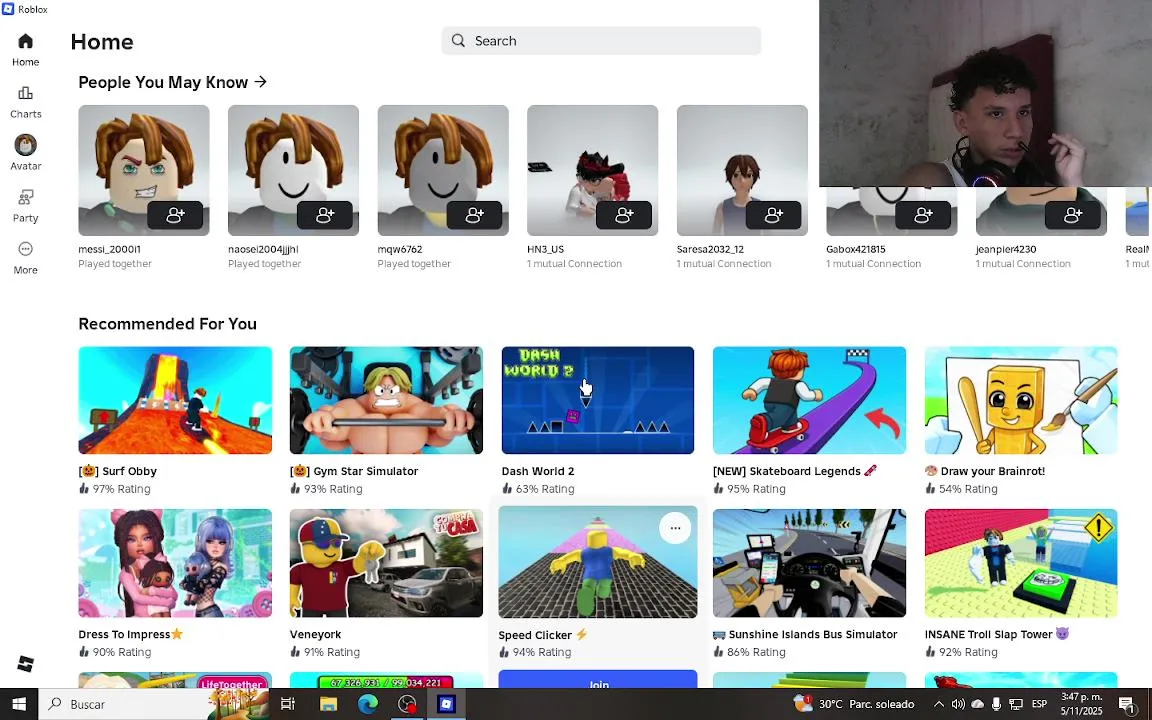Screen dimensions: 1152x720
Task: Show hidden system tray icons
Action: 938,704
